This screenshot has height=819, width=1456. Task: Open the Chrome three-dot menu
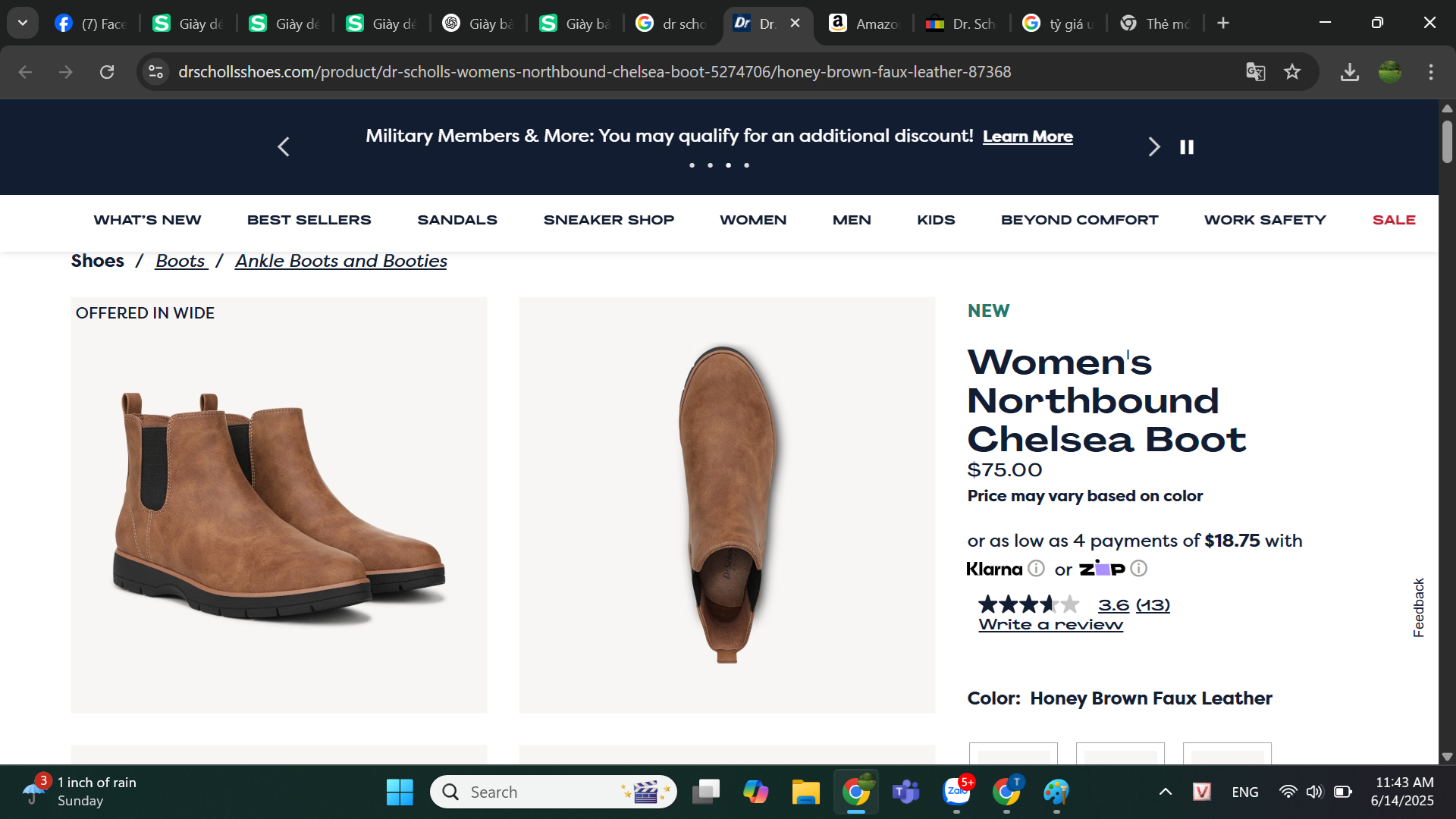(1430, 72)
